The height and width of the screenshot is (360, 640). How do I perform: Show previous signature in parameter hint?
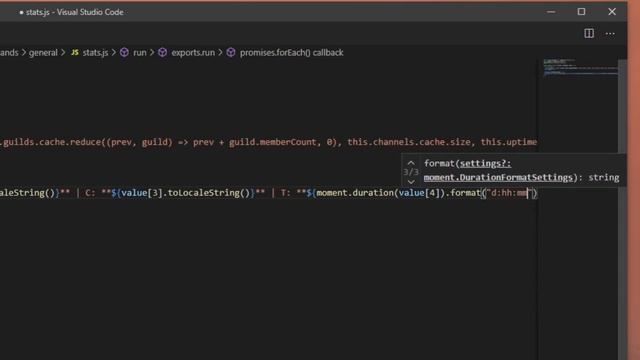point(411,163)
